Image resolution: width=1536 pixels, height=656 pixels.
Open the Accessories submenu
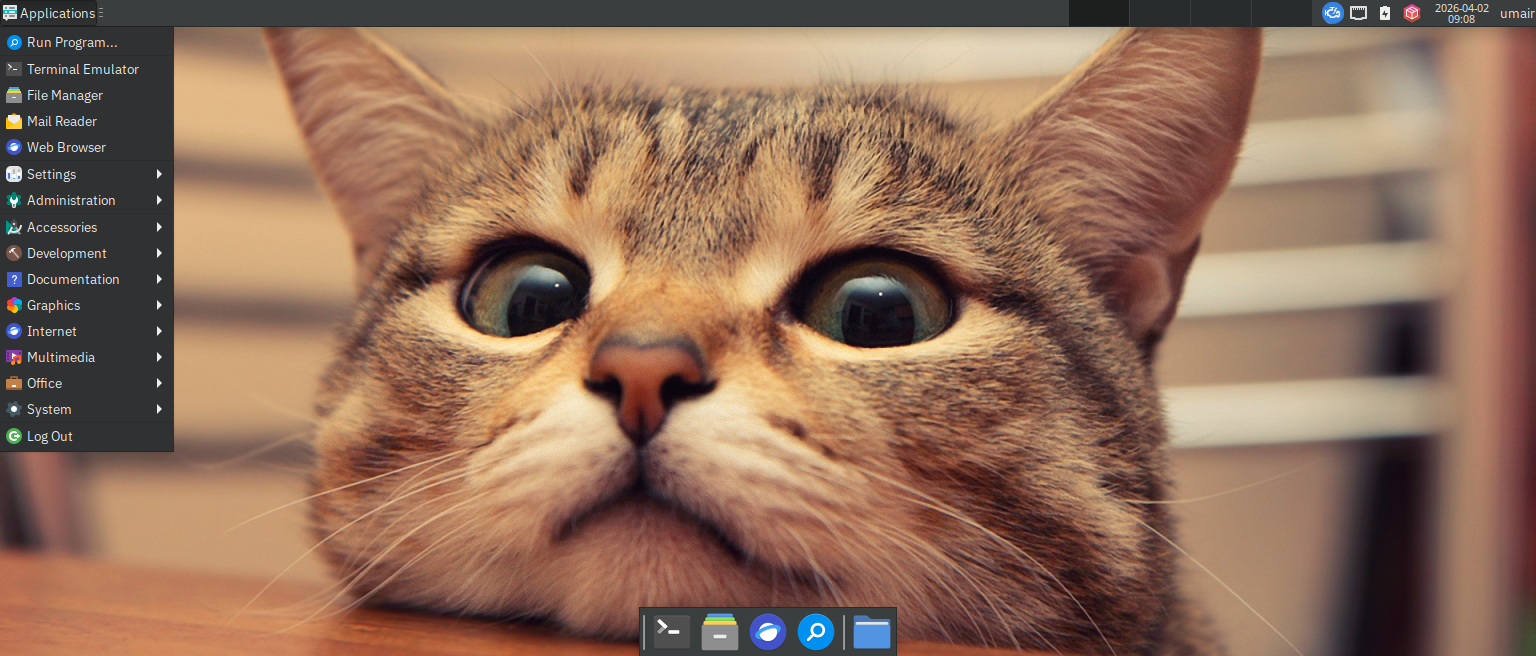(x=87, y=227)
